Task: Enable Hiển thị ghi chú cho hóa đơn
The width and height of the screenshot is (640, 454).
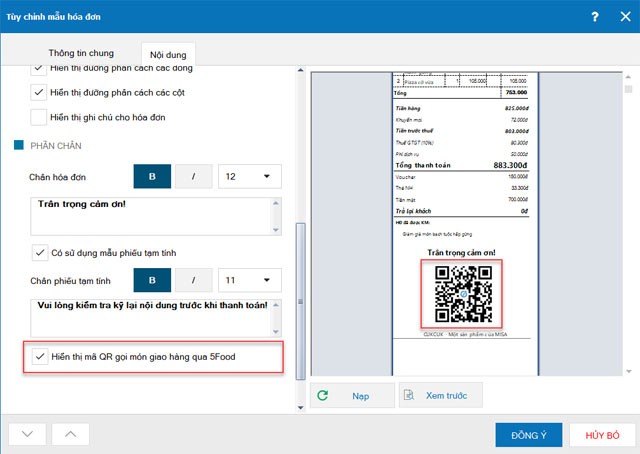Action: [39, 118]
